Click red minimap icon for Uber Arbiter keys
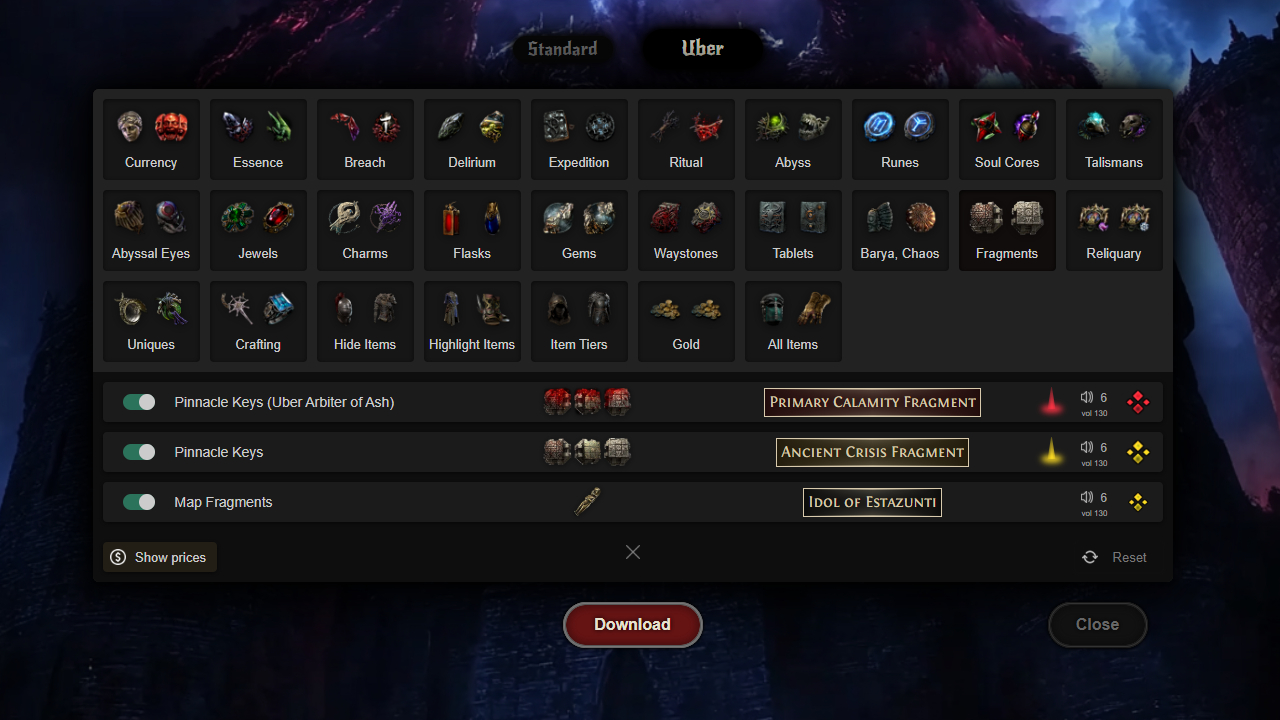Viewport: 1280px width, 720px height. 1138,402
